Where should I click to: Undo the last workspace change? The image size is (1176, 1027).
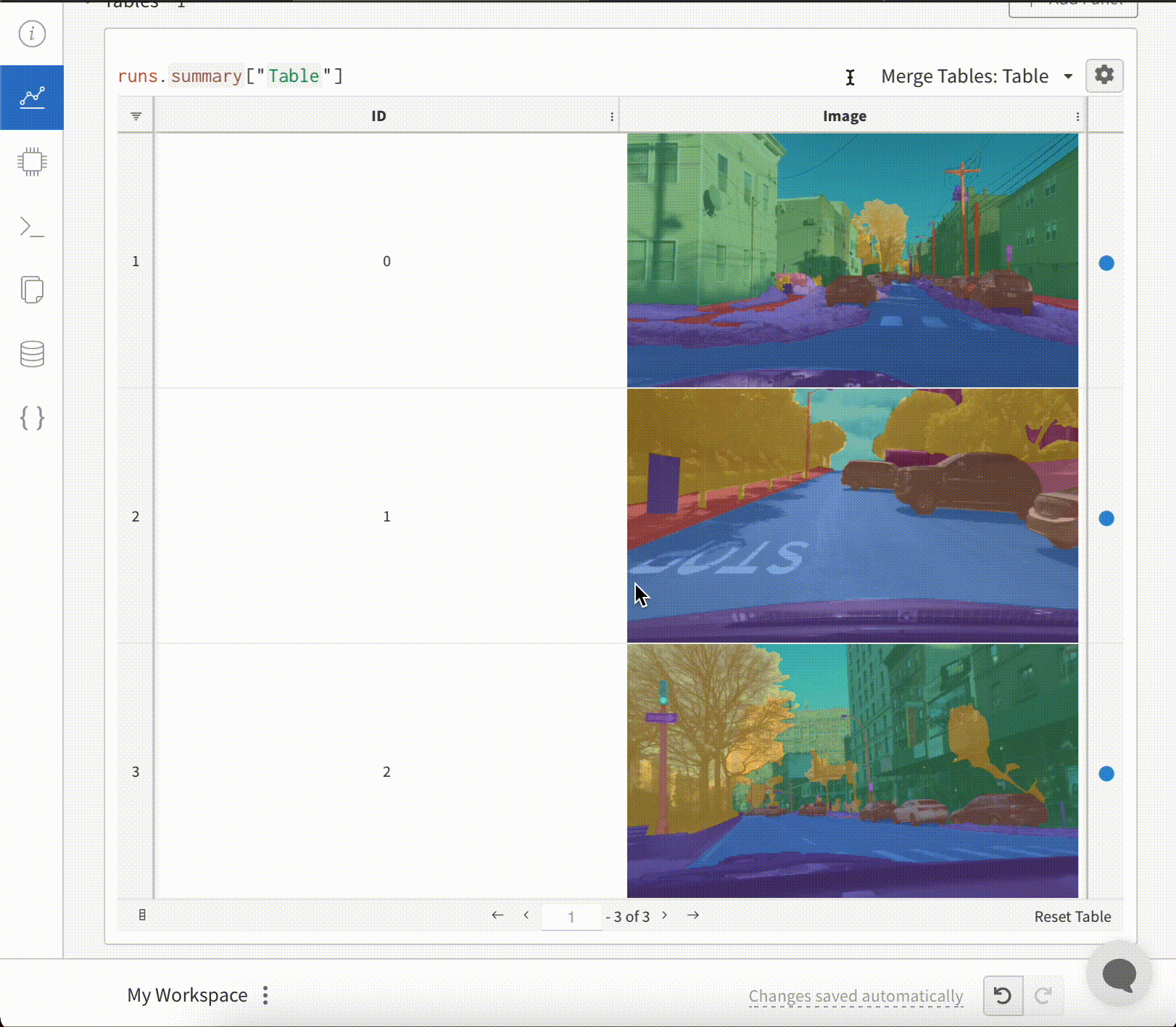[1003, 996]
